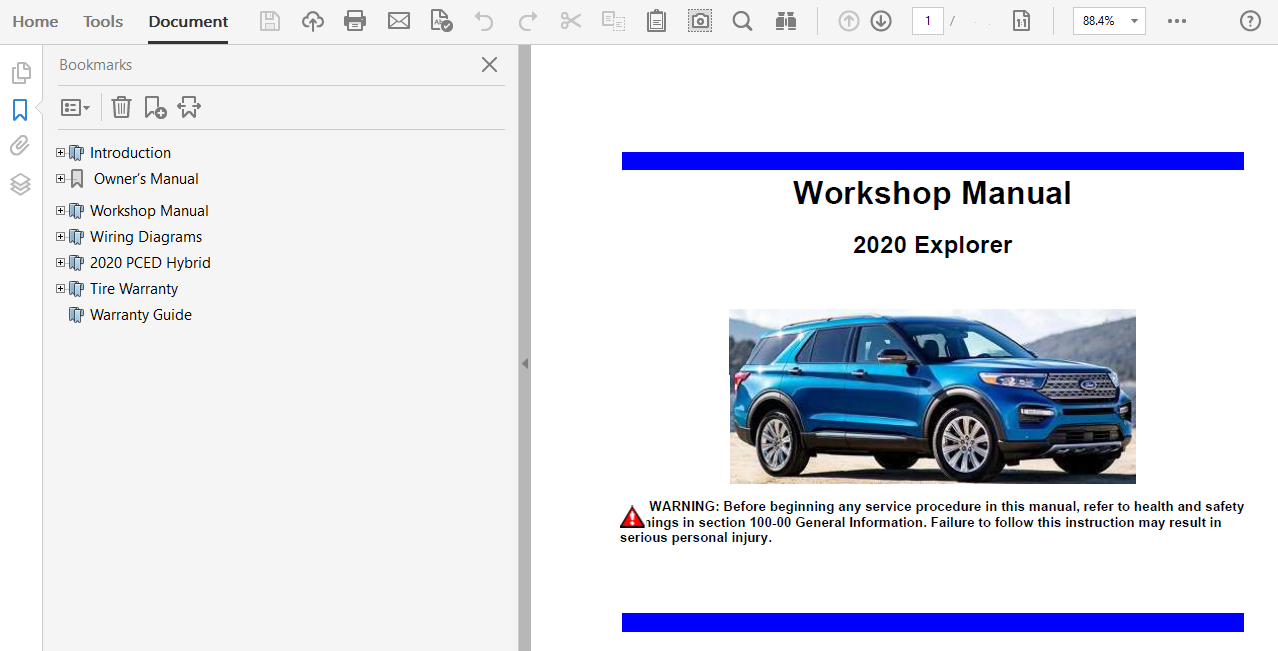Switch to the Tools tab
The height and width of the screenshot is (651, 1278).
tap(103, 21)
